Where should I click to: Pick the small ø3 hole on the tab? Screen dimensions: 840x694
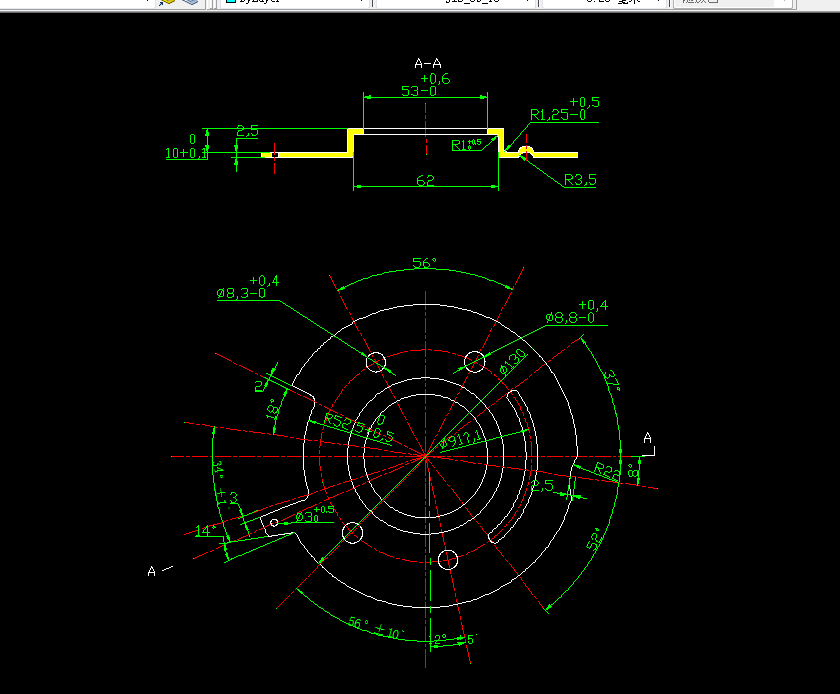(274, 523)
